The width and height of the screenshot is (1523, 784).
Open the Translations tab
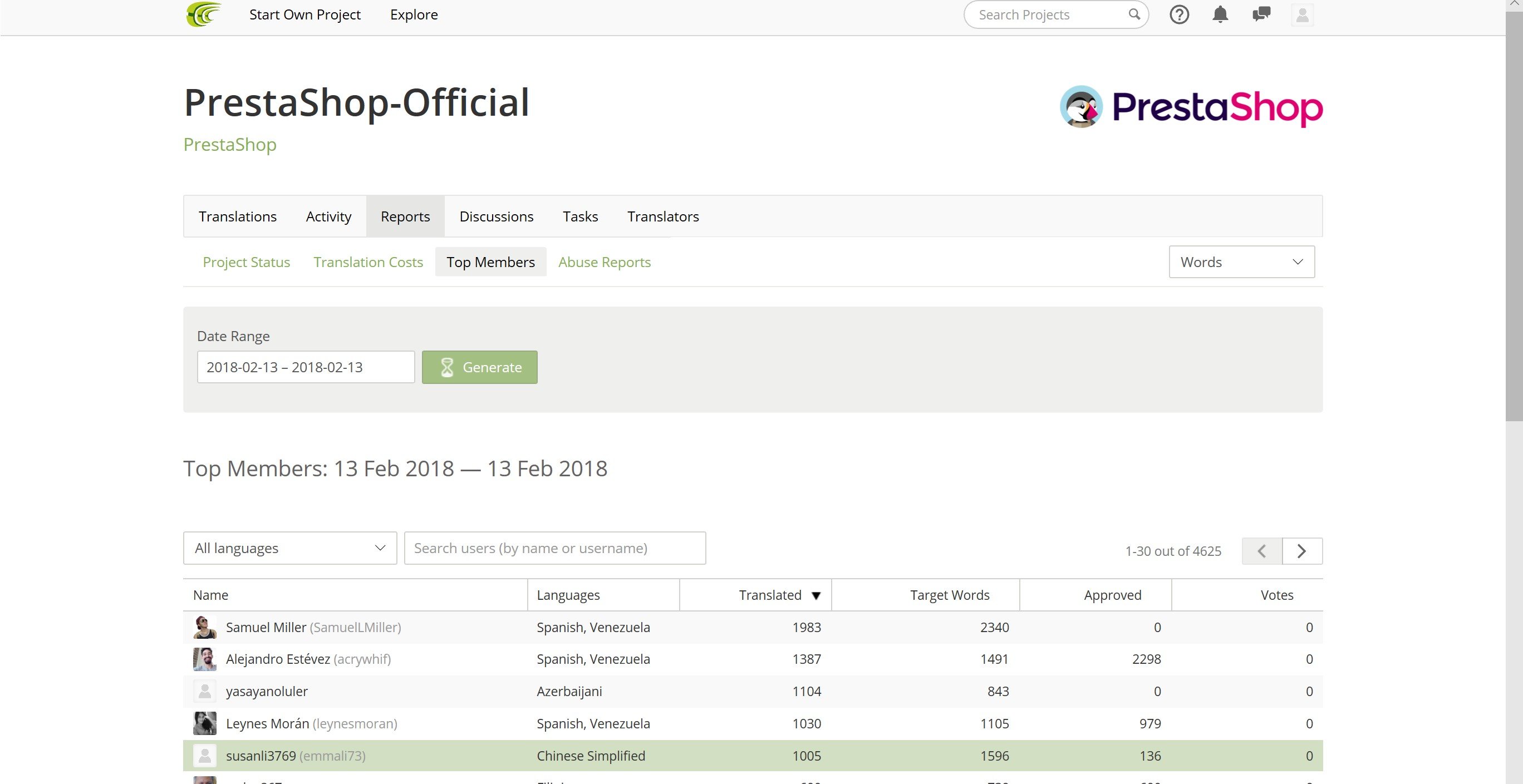tap(237, 216)
